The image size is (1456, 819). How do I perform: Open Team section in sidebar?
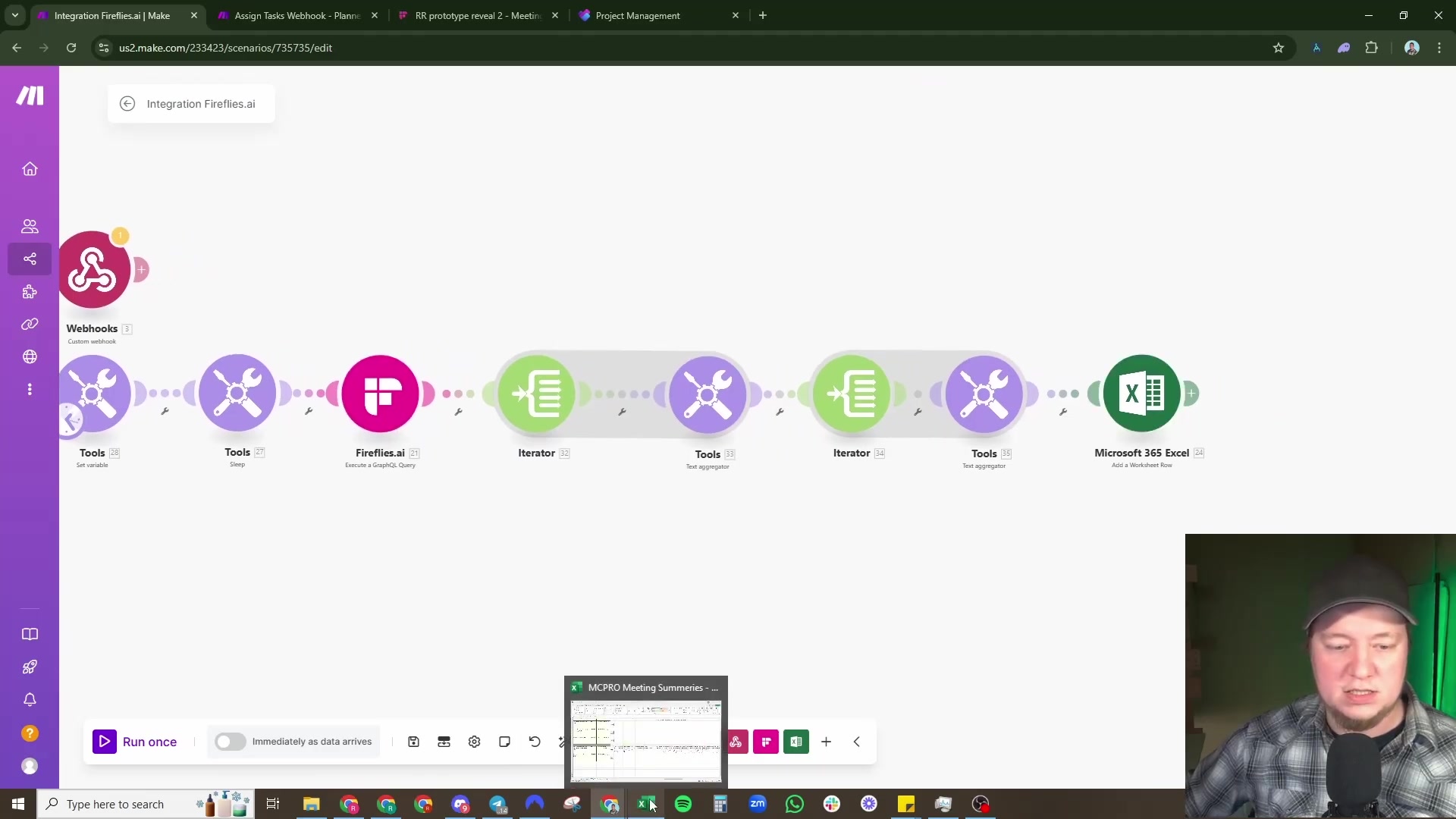click(x=30, y=226)
